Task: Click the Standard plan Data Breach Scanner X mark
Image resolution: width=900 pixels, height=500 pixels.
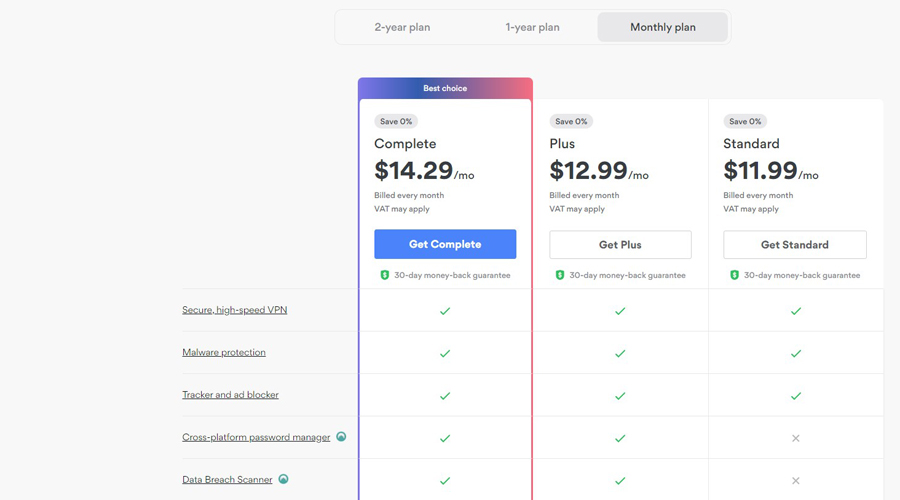Action: pyautogui.click(x=796, y=481)
